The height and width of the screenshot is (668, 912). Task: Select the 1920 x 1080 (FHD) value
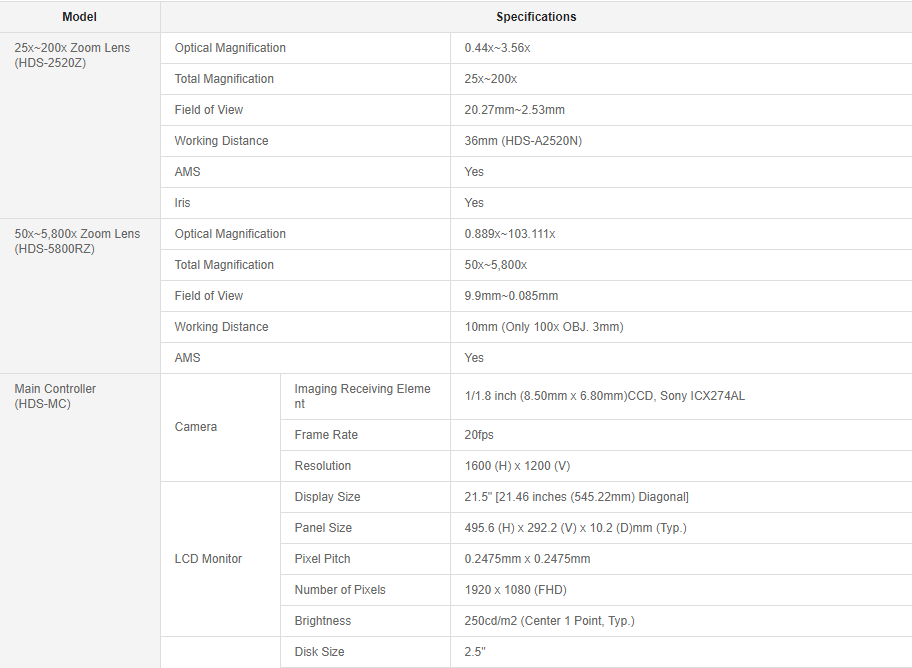coord(516,590)
